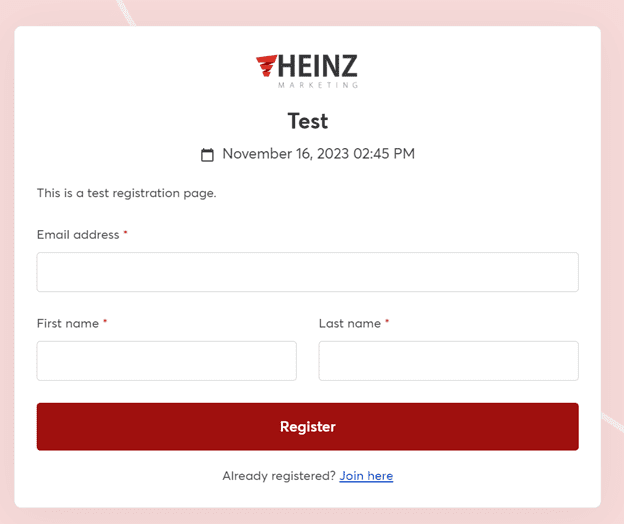This screenshot has width=624, height=524.
Task: Open the Join here link
Action: (366, 476)
